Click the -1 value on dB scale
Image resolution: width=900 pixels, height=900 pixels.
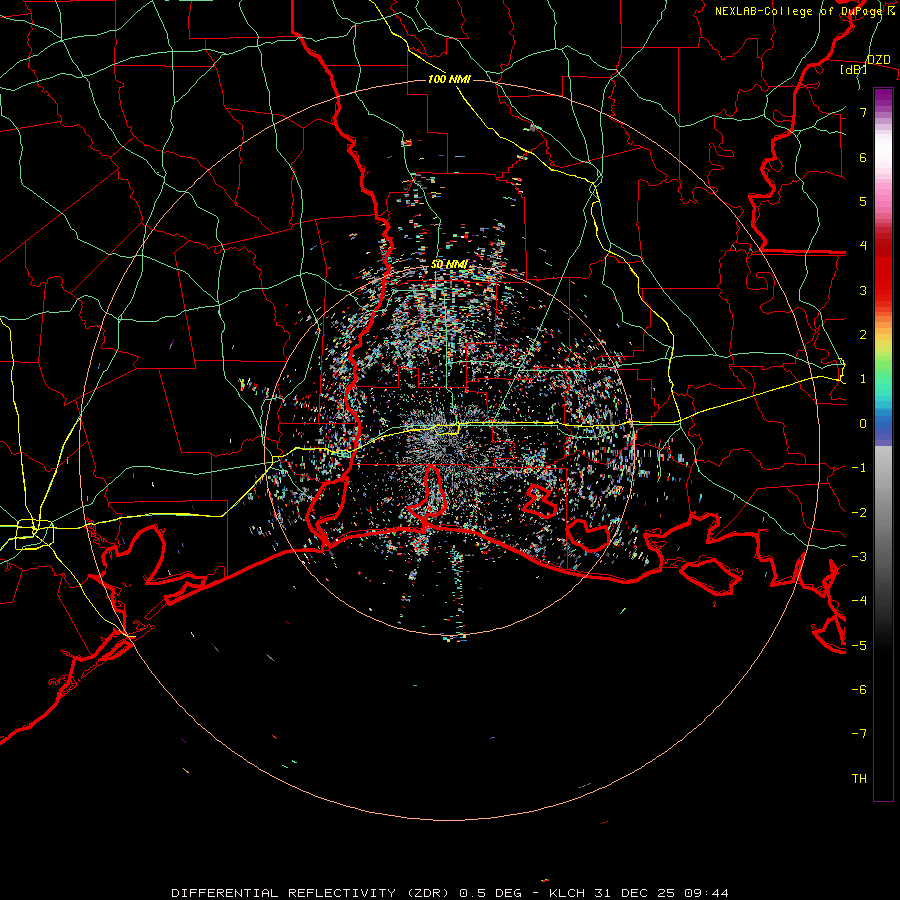coord(859,468)
